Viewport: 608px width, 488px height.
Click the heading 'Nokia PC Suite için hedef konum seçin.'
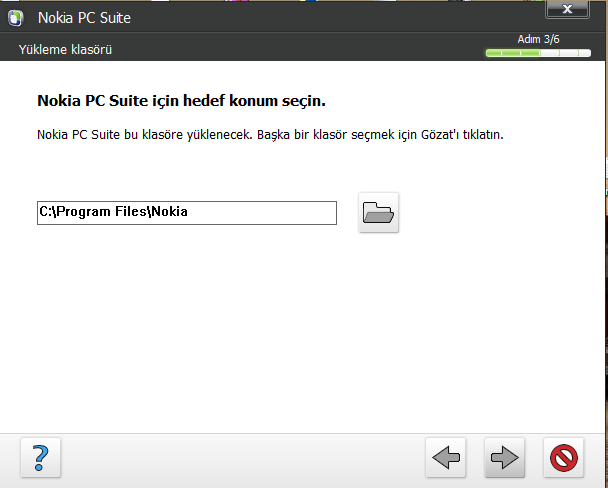click(x=181, y=101)
